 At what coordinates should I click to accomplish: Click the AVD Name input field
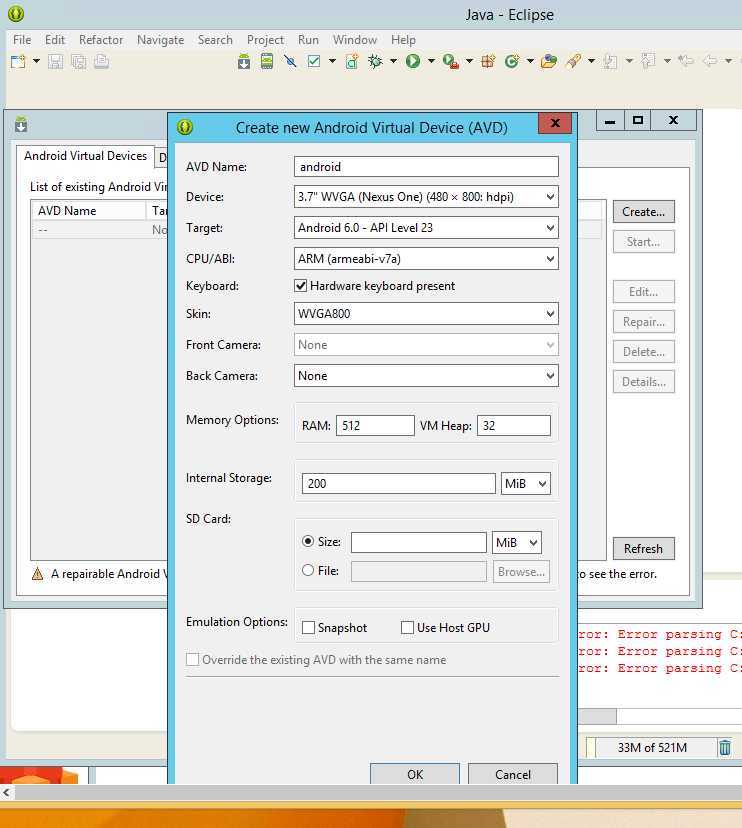pyautogui.click(x=426, y=167)
